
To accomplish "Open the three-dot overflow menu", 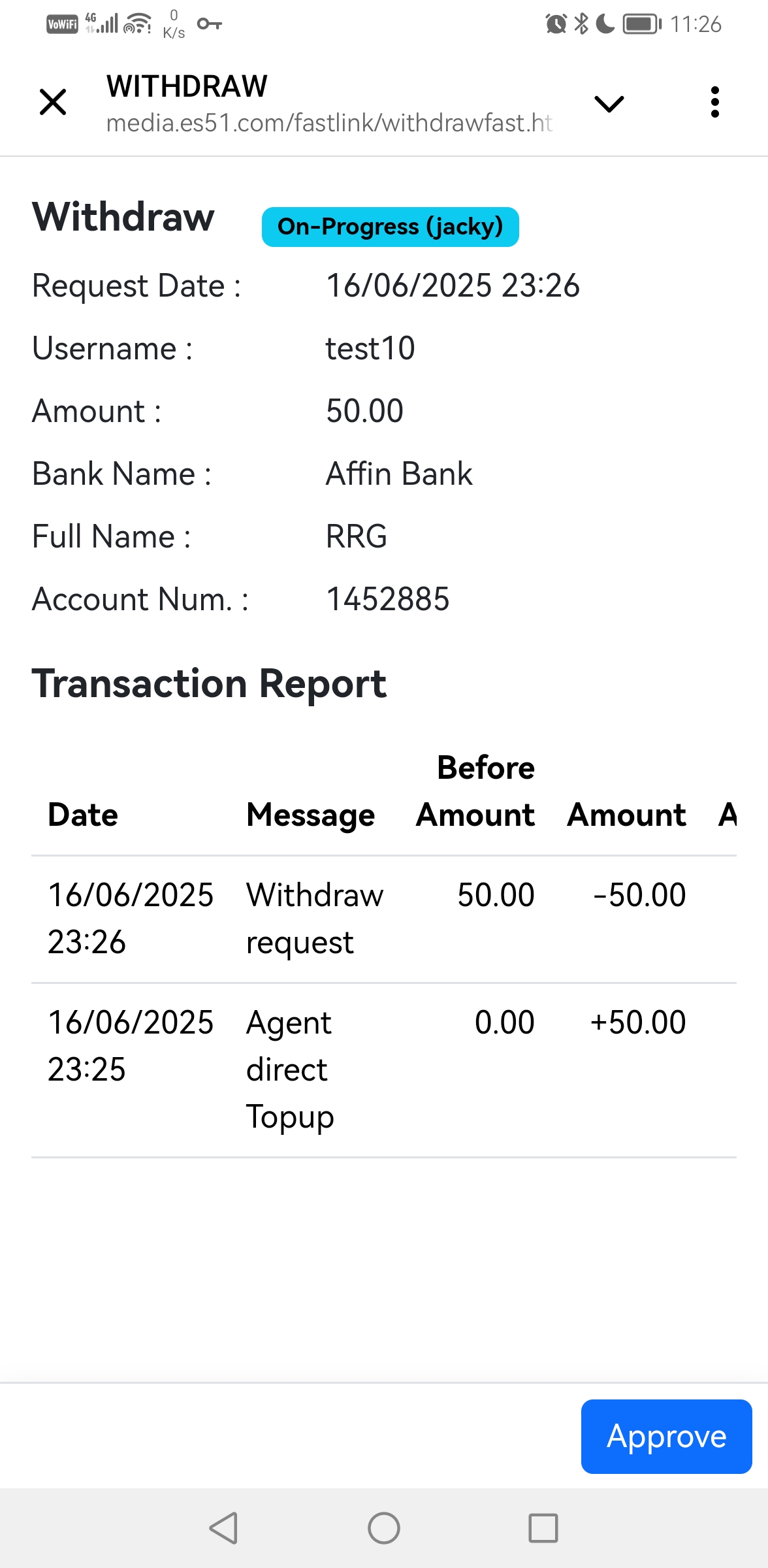I will [x=714, y=103].
